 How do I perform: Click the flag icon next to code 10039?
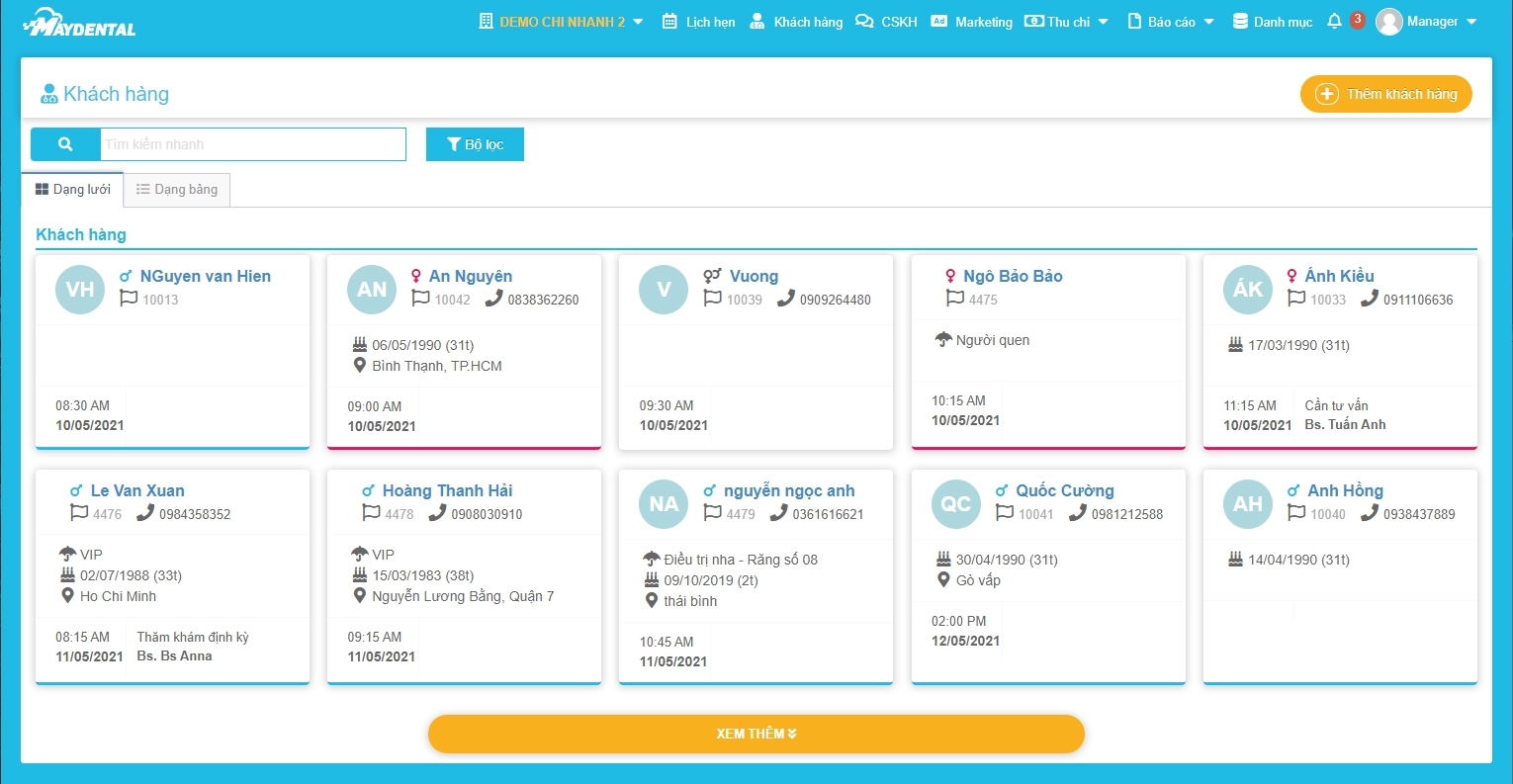[x=712, y=299]
